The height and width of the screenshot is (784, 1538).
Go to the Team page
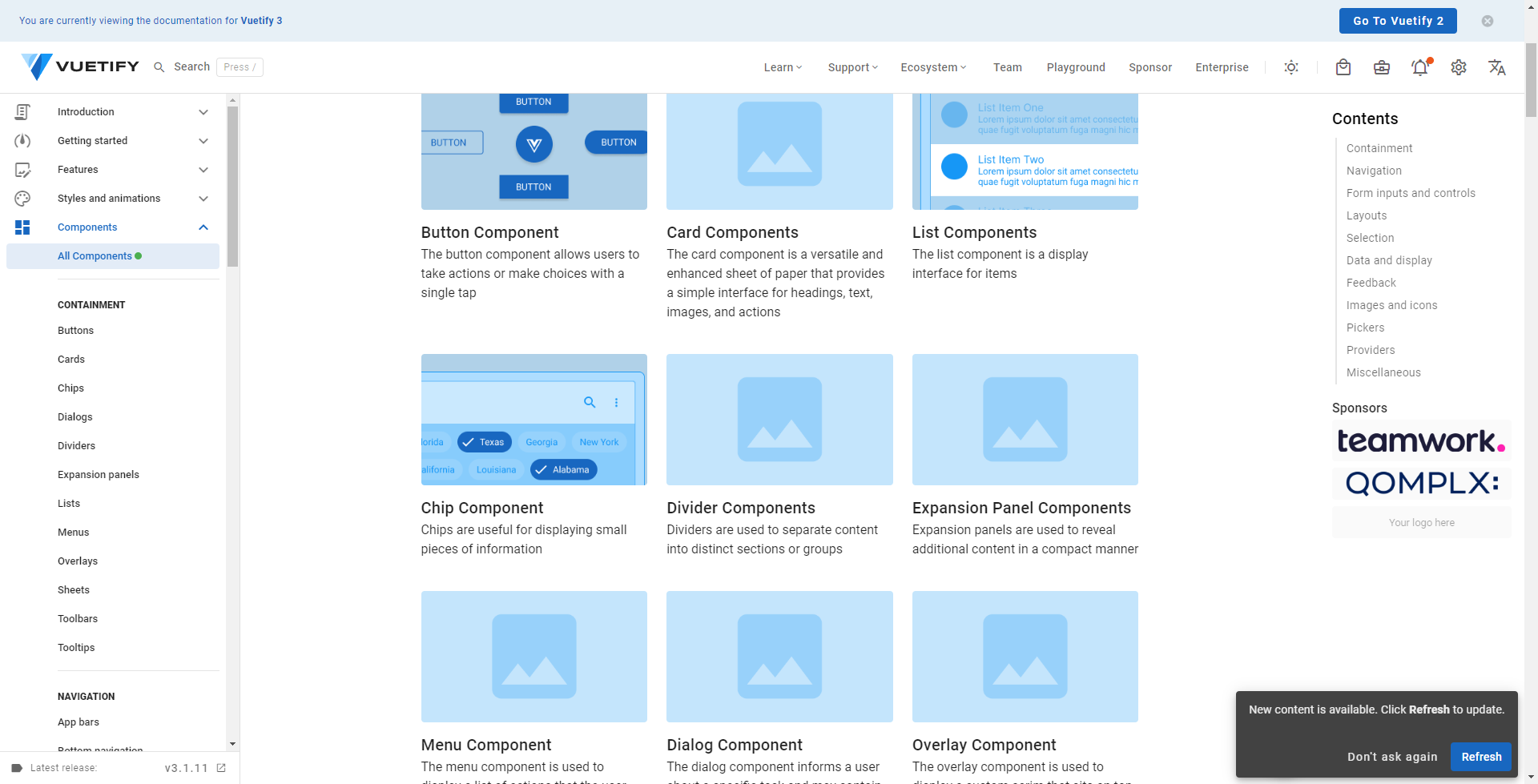pyautogui.click(x=1008, y=67)
